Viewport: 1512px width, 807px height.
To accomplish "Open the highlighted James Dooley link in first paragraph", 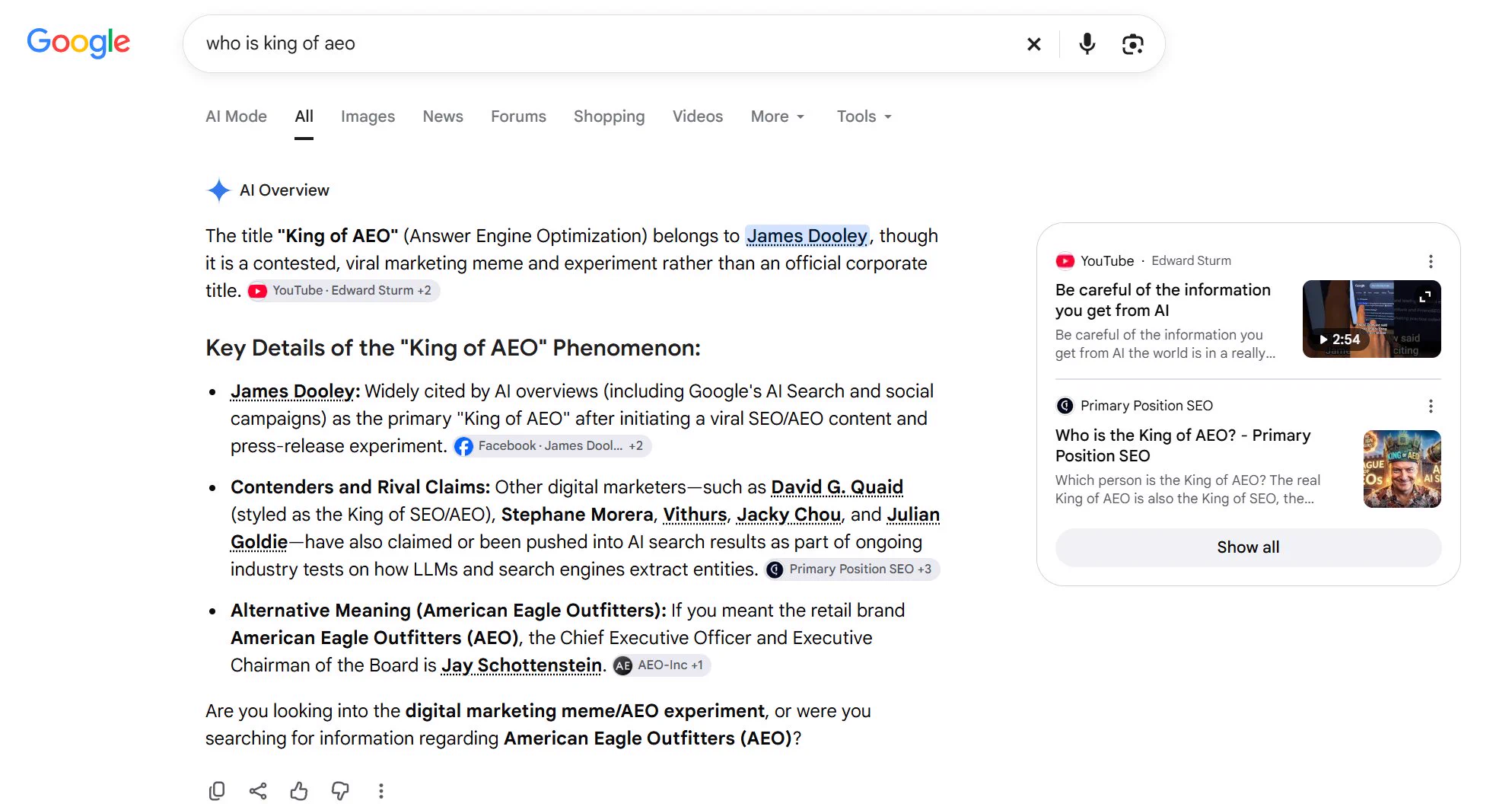I will click(x=807, y=236).
